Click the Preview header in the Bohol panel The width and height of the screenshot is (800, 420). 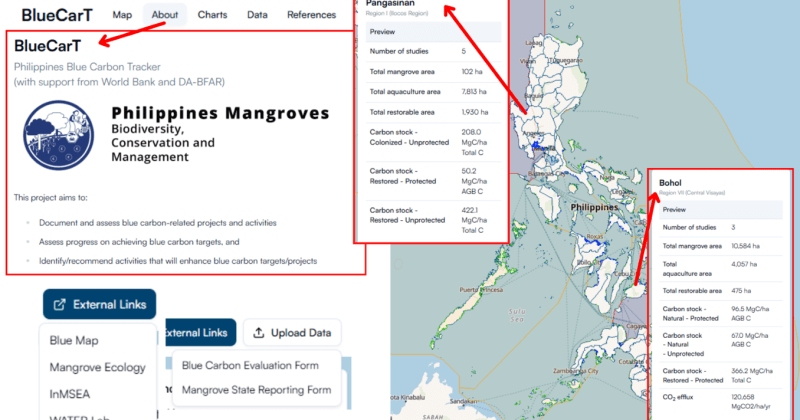[x=675, y=210]
